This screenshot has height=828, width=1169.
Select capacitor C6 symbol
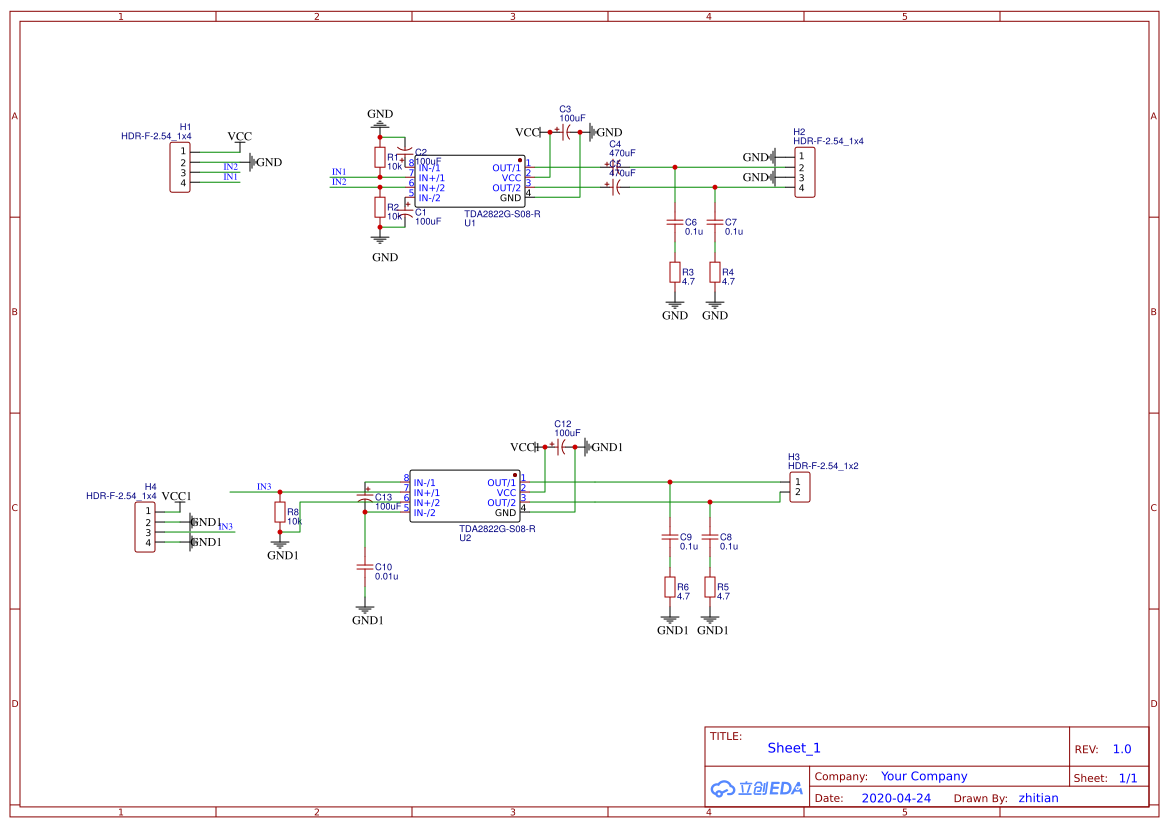coord(675,222)
